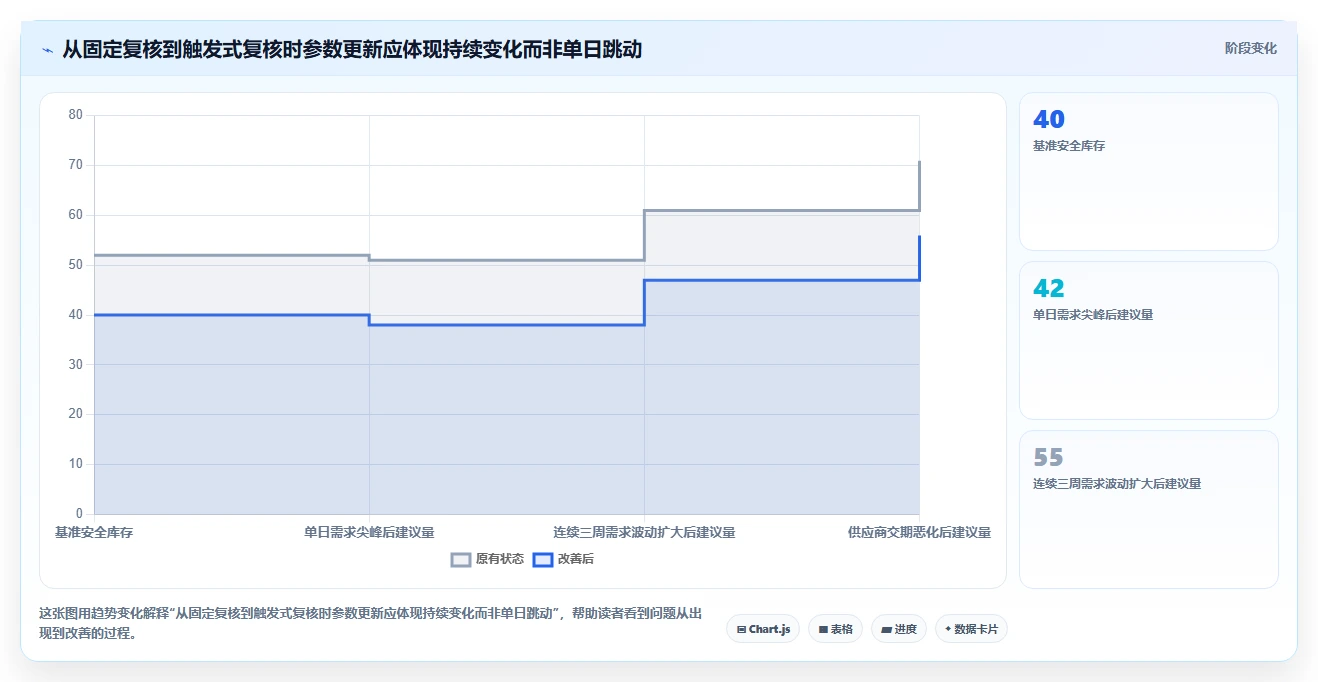Open the 连续三周需求波动扩大后建议量 data card
Viewport: 1318px width, 682px height.
pyautogui.click(x=1148, y=509)
